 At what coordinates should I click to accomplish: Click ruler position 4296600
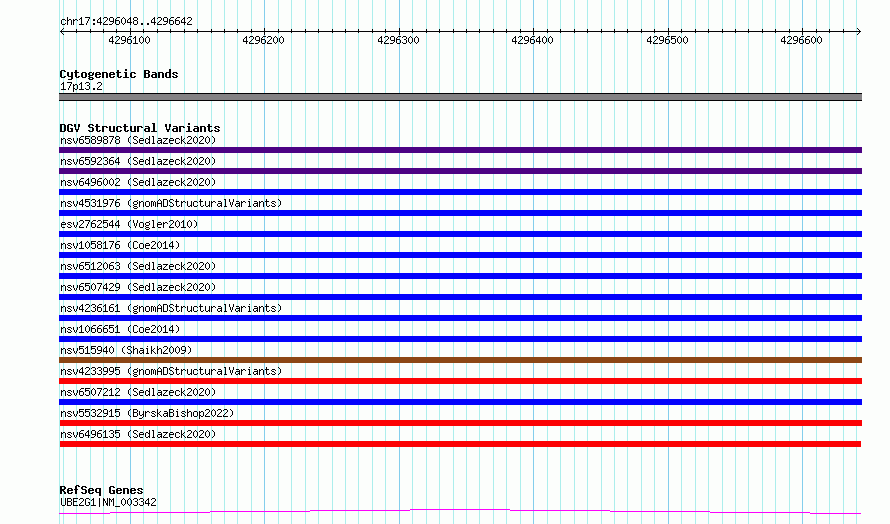coord(801,40)
